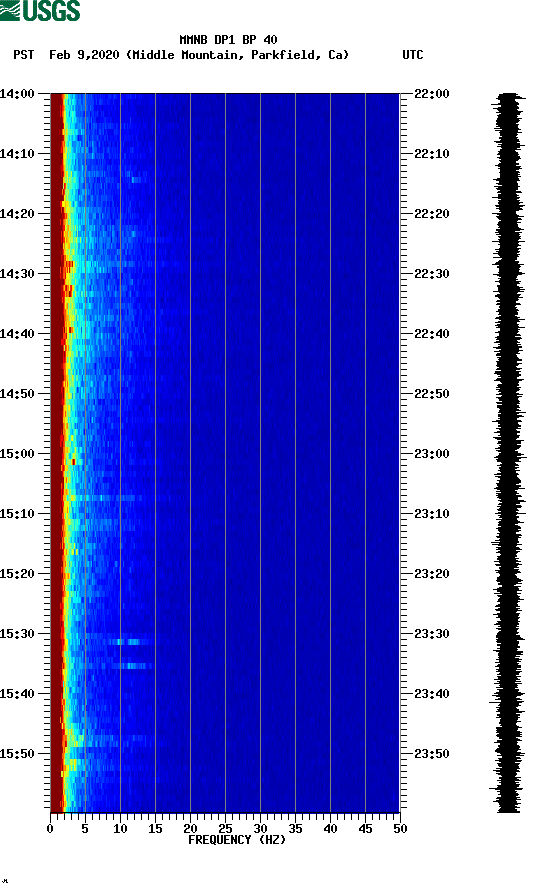Click the '30' frequency tick label
The height and width of the screenshot is (892, 552).
tap(261, 829)
